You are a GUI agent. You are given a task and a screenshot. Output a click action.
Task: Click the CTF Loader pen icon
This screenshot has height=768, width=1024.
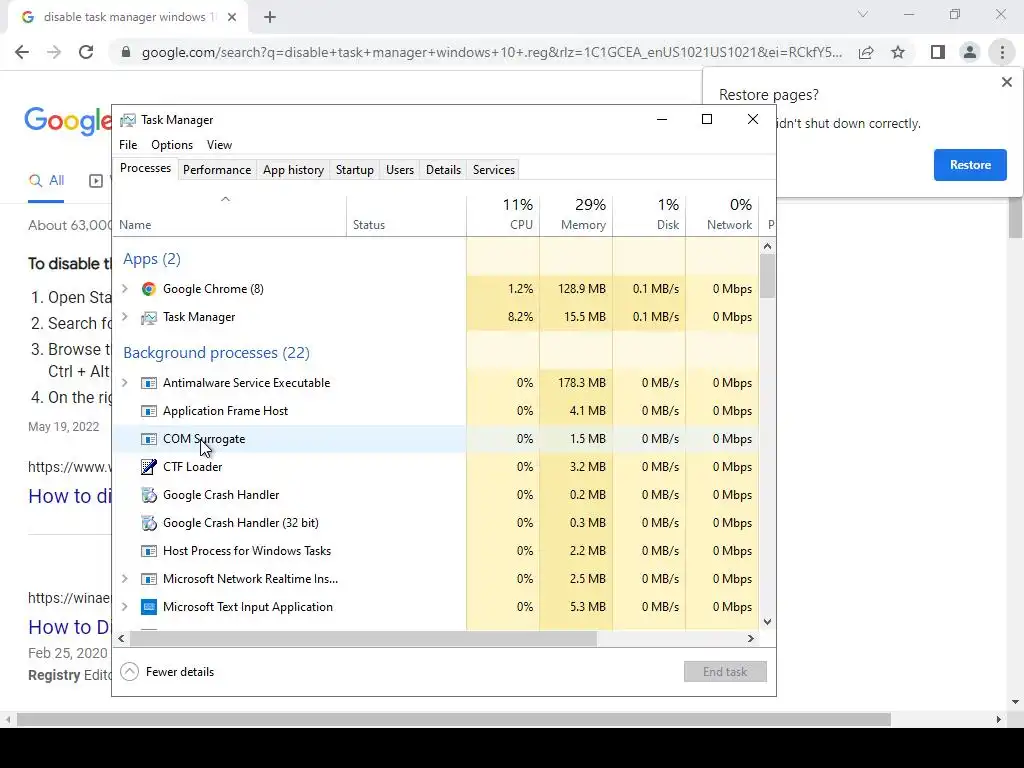(149, 467)
